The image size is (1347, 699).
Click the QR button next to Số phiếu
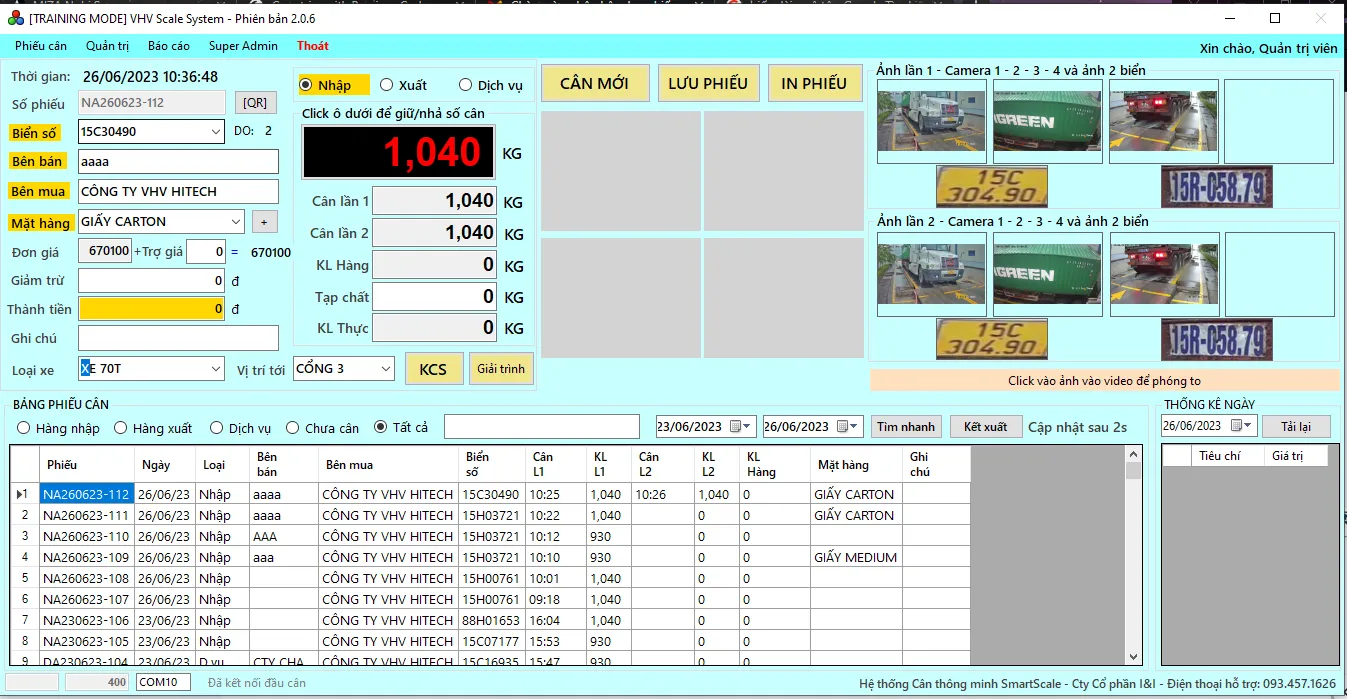255,103
